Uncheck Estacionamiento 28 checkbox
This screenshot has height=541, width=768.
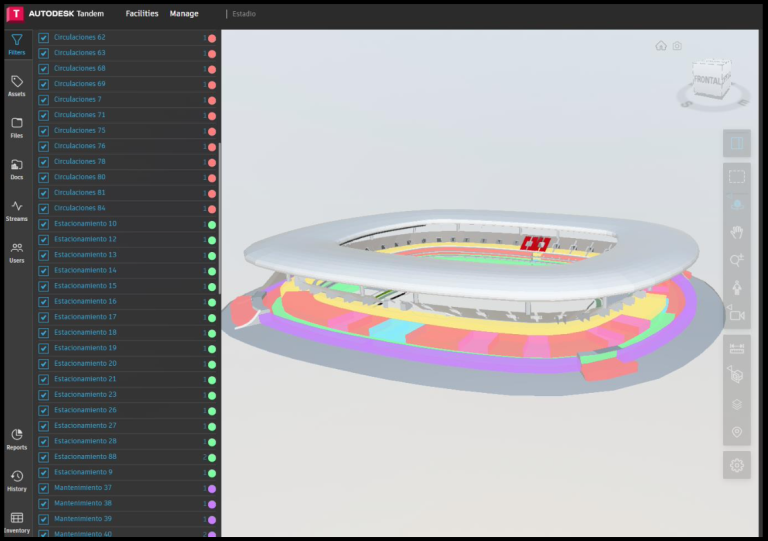pos(44,442)
